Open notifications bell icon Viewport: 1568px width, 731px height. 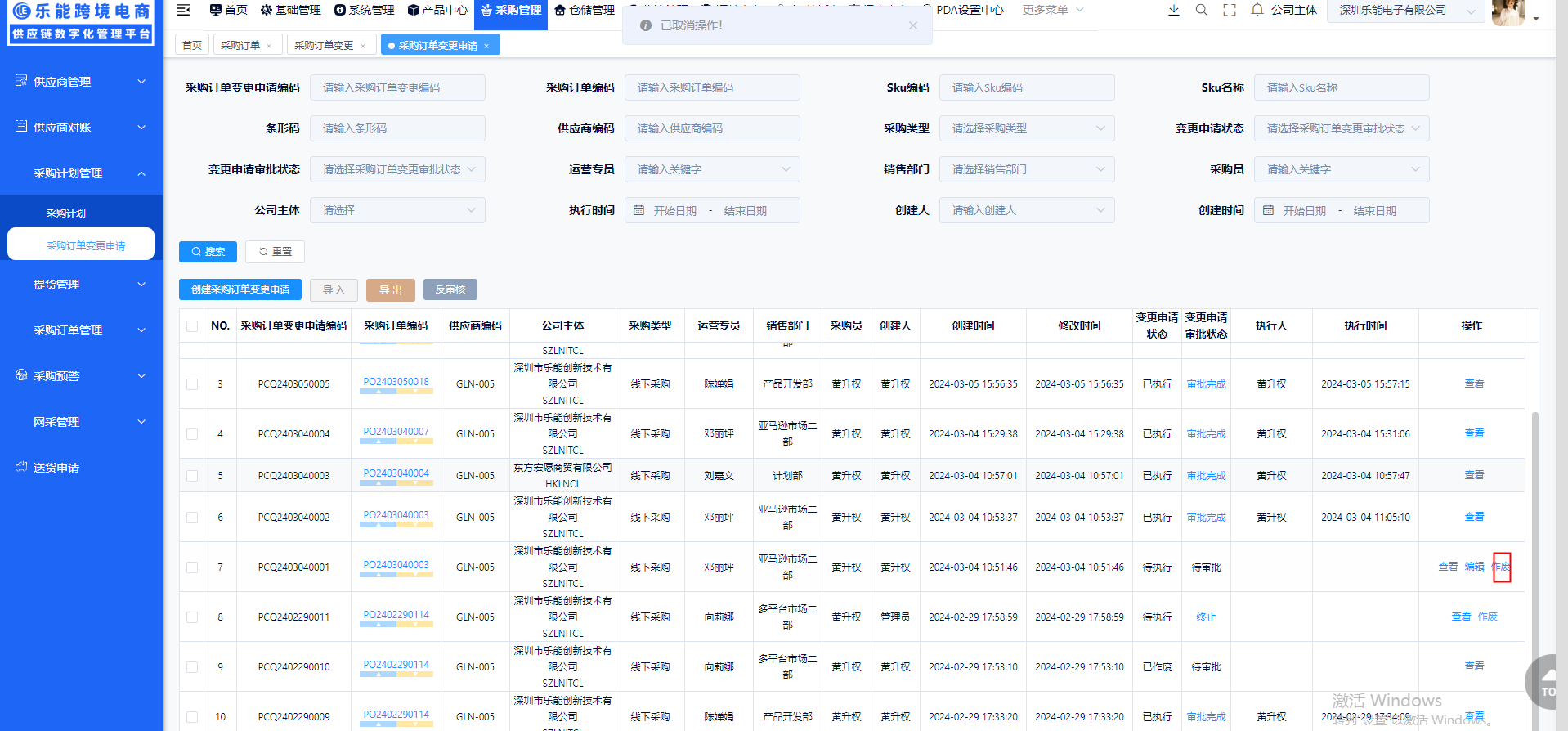pyautogui.click(x=1257, y=10)
